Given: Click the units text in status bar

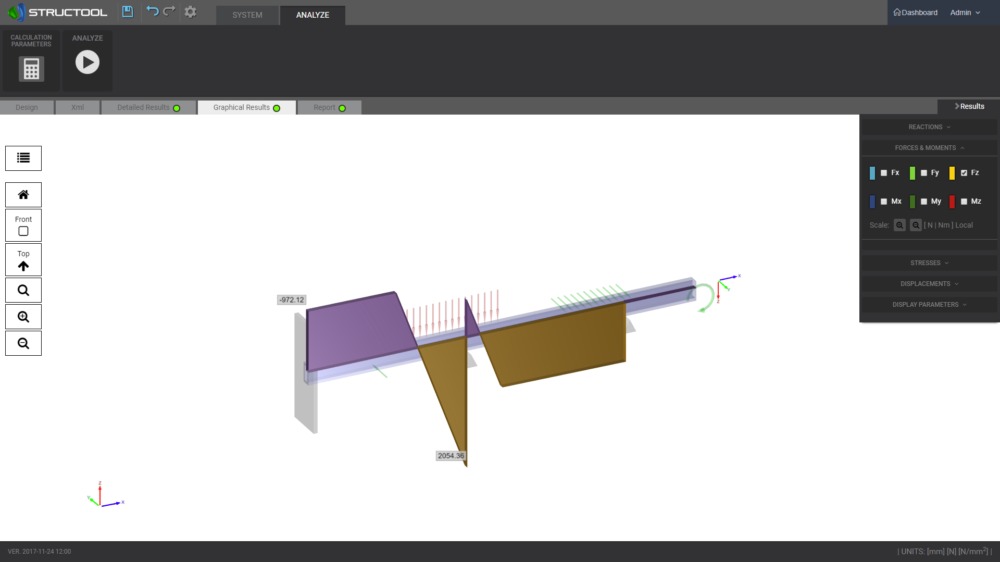Looking at the screenshot, I should [x=945, y=551].
